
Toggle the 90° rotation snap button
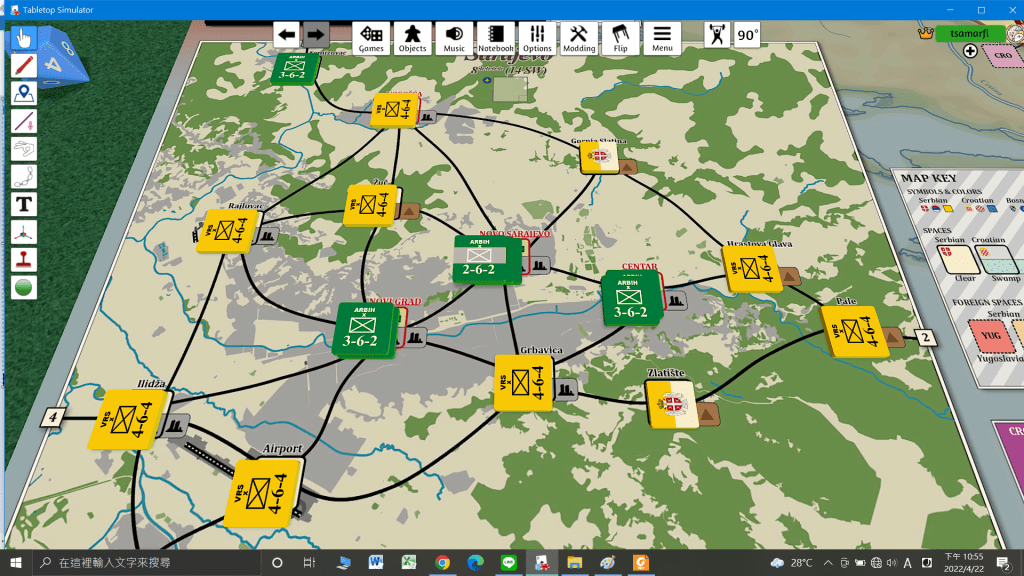click(747, 36)
